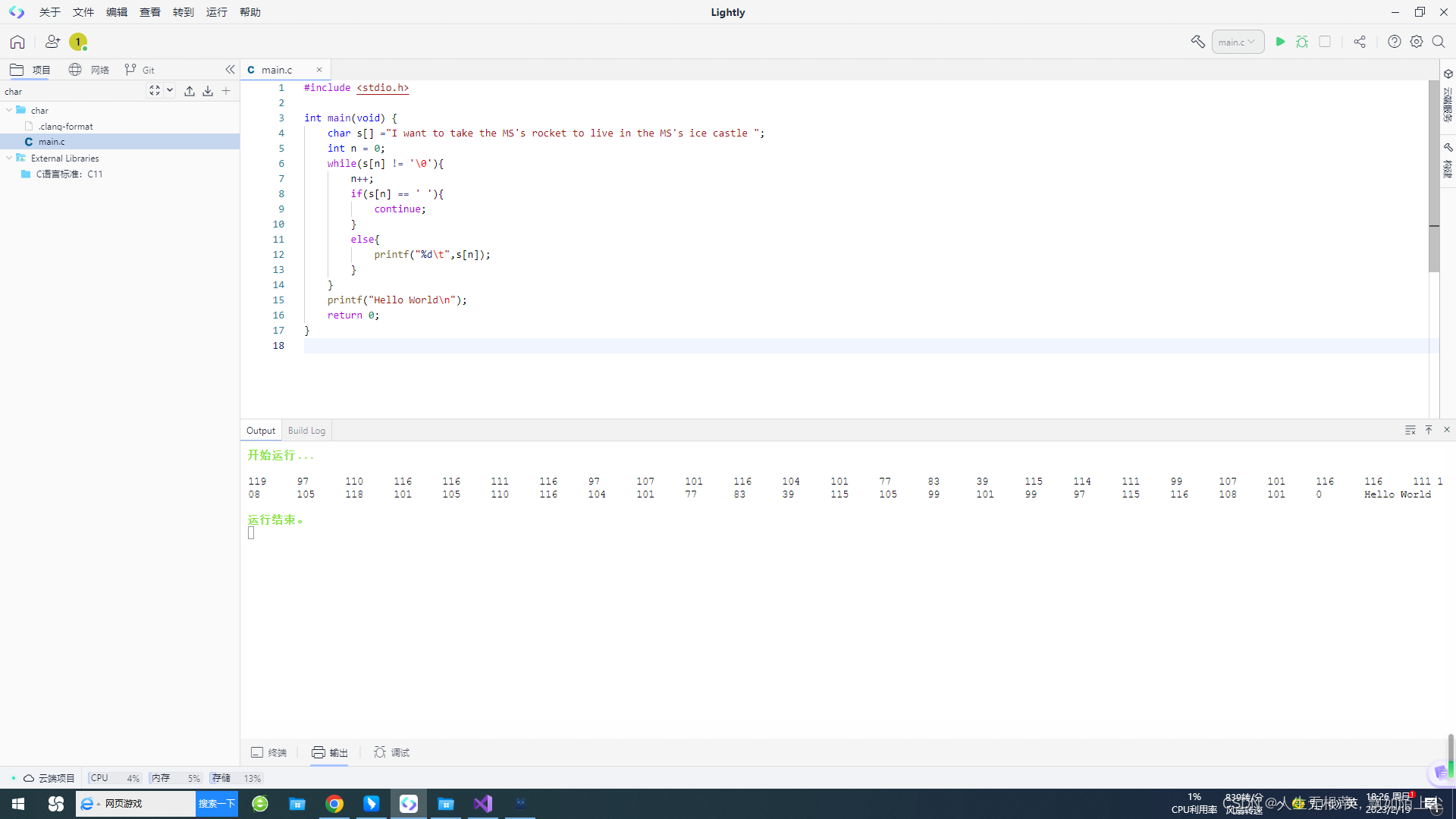Switch to the 网络 network panel tab
This screenshot has width=1456, height=819.
[89, 70]
